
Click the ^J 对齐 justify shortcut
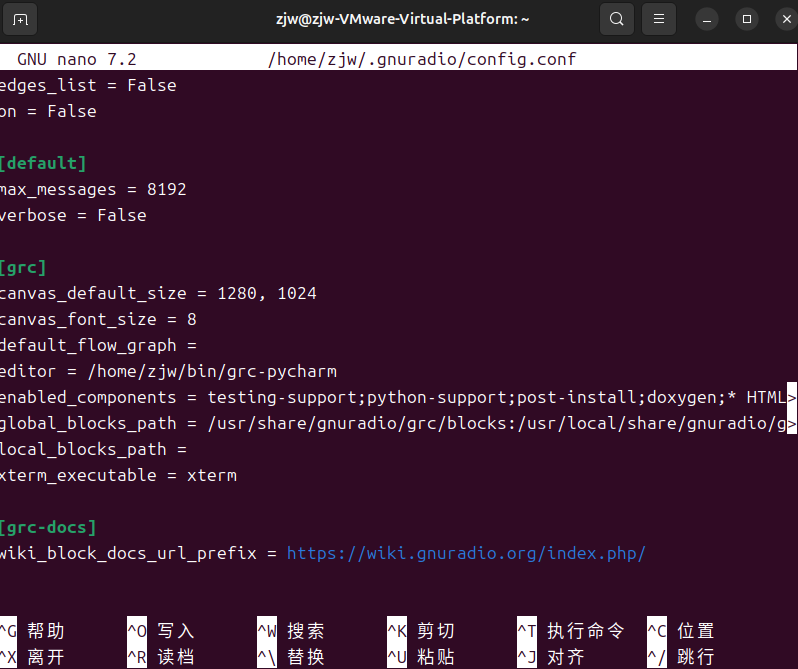(x=551, y=657)
